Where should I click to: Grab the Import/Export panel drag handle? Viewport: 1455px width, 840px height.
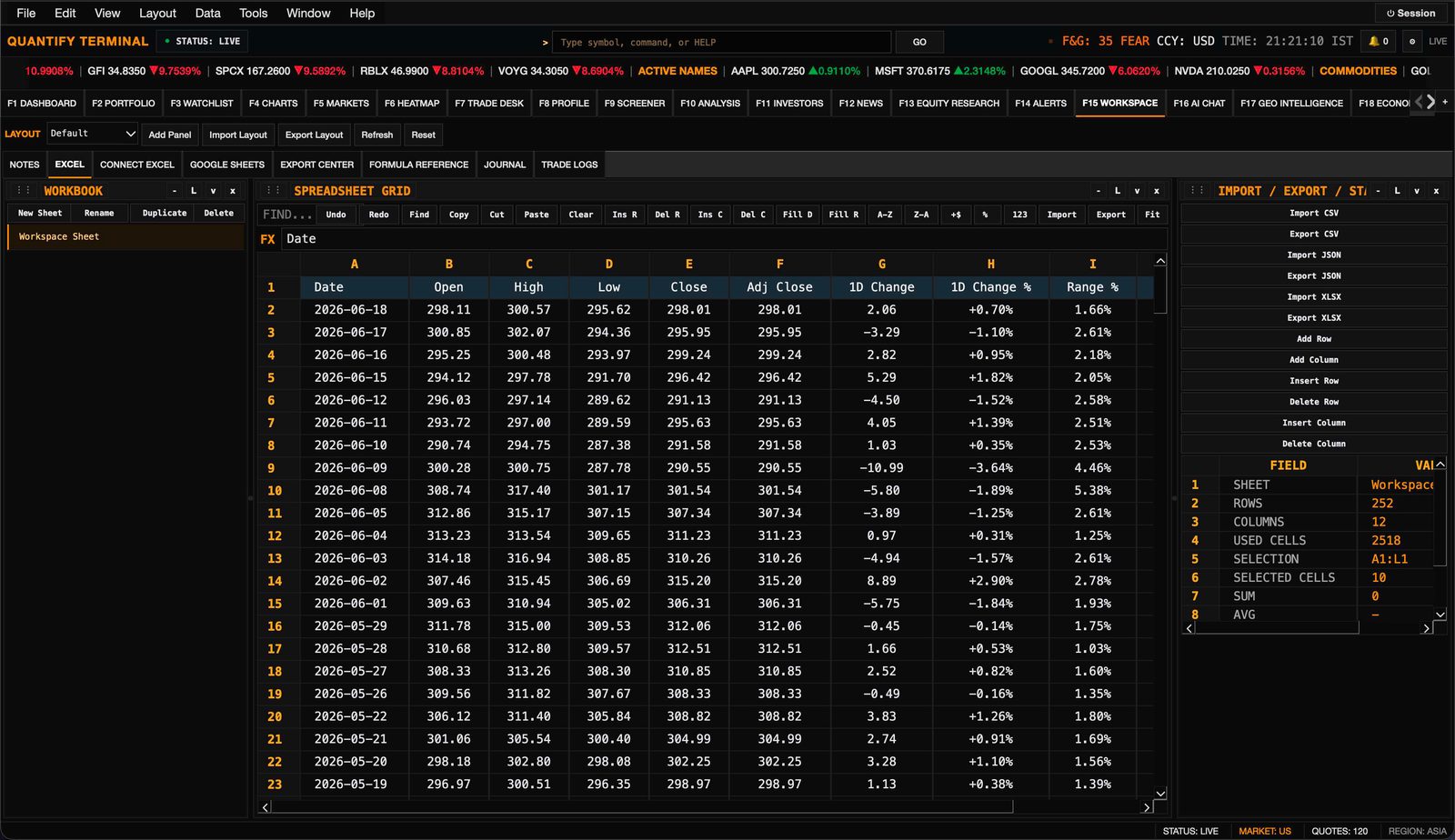pos(1198,191)
